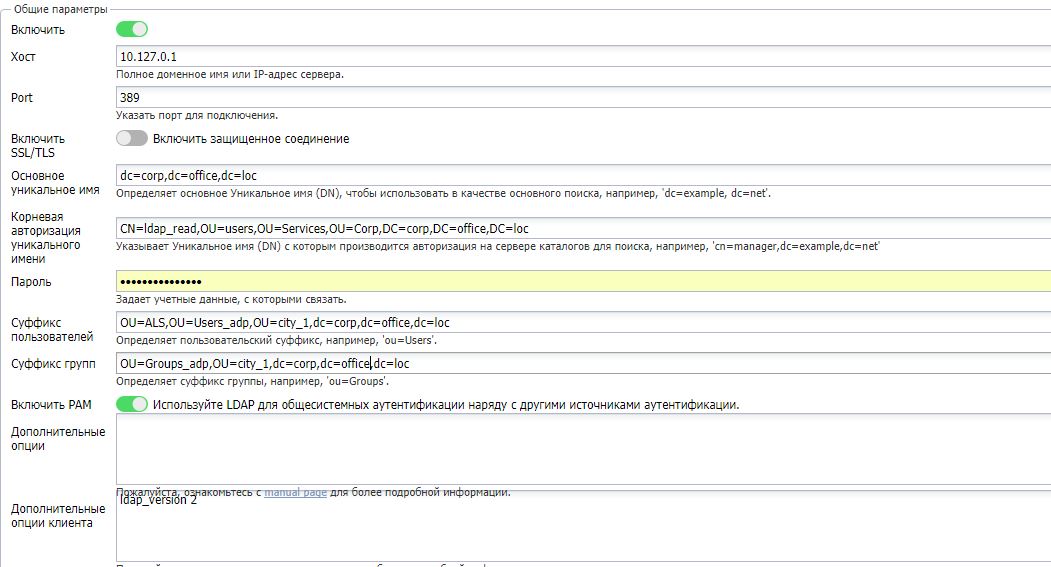Focus the Port field showing 389

pyautogui.click(x=580, y=98)
